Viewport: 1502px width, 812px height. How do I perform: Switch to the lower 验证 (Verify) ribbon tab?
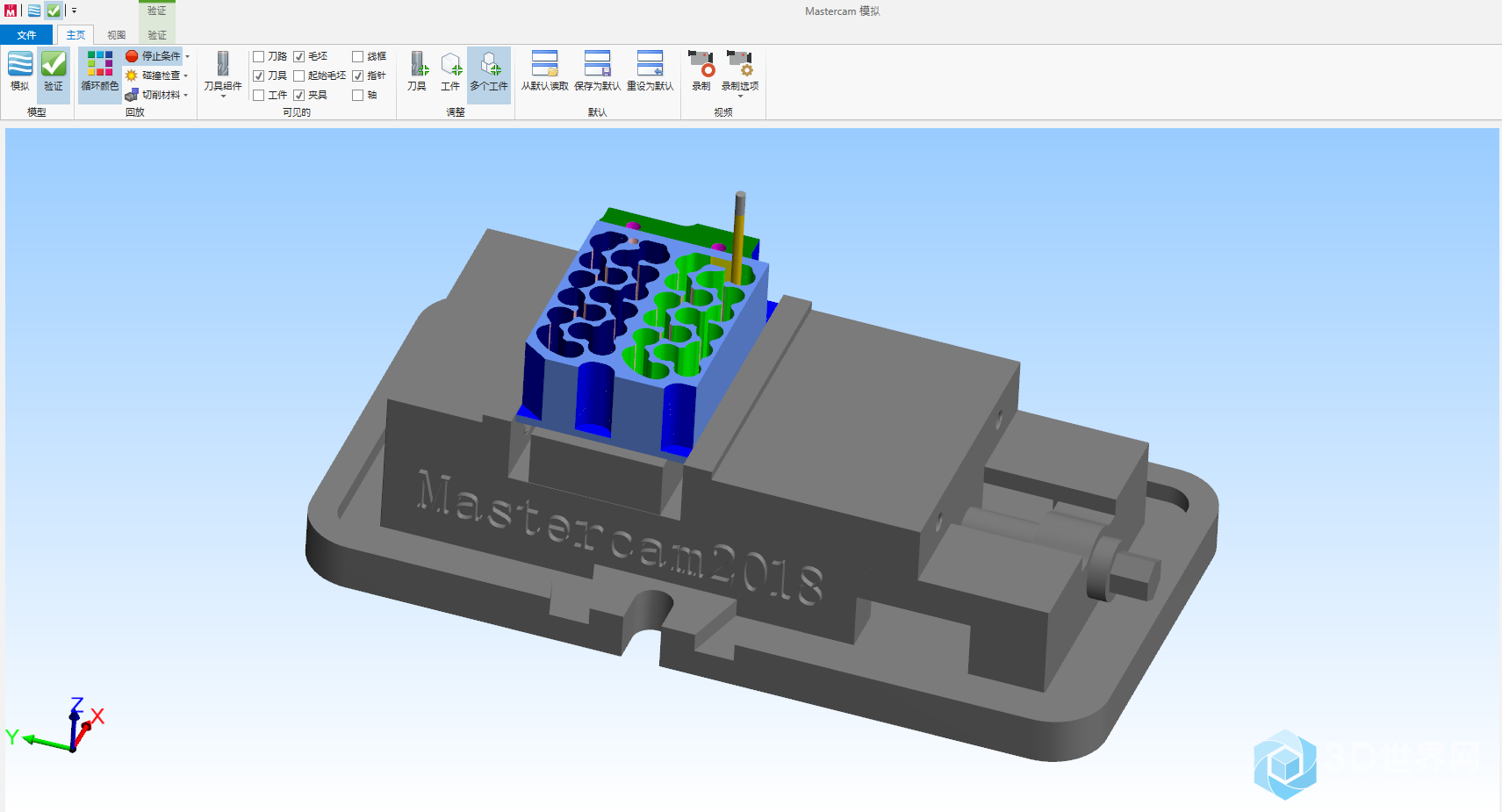click(x=157, y=35)
